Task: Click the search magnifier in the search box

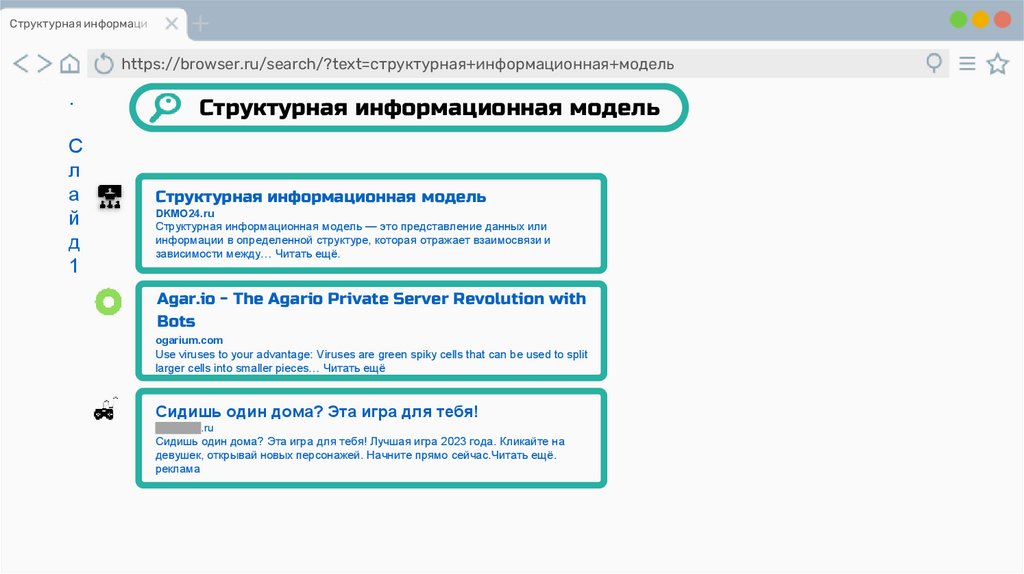Action: click(165, 107)
